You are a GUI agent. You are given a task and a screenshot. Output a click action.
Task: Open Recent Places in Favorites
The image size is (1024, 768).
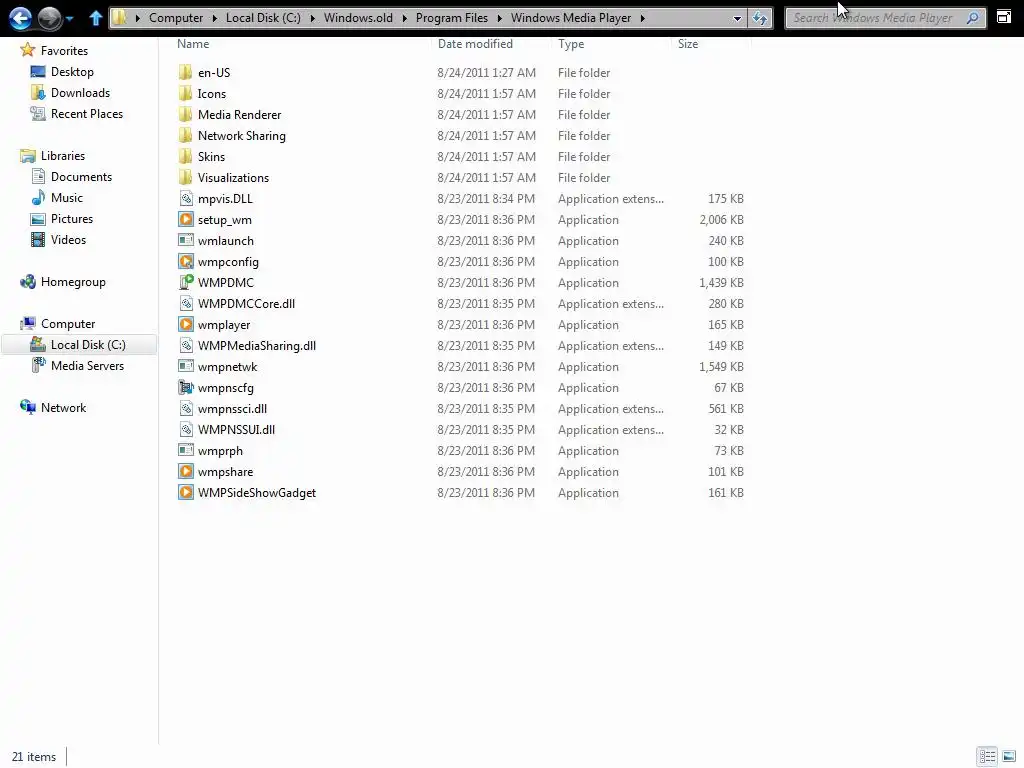tap(87, 114)
